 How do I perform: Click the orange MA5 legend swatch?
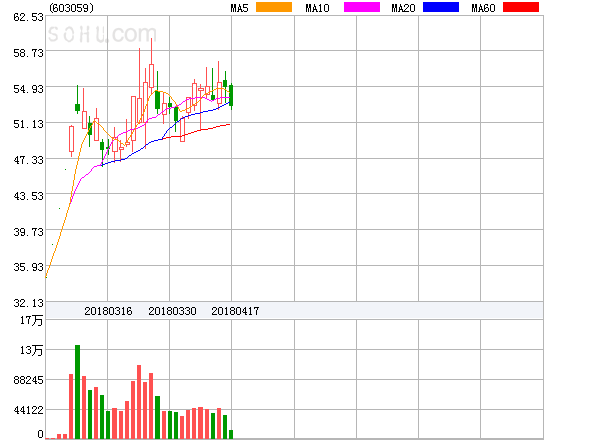[x=274, y=7]
